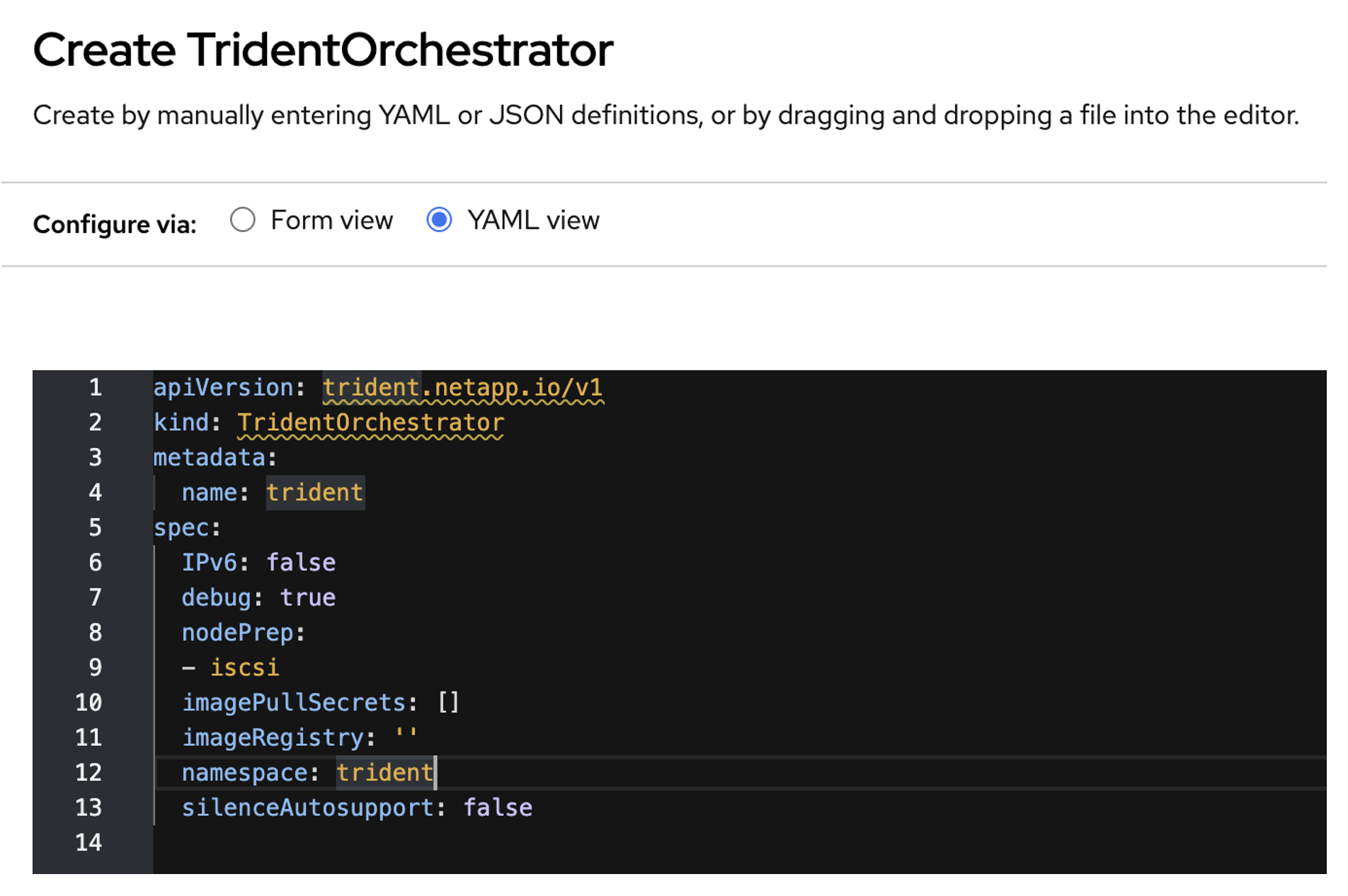The height and width of the screenshot is (896, 1348).
Task: Click the Create TridentOrchestrator heading
Action: pyautogui.click(x=322, y=48)
